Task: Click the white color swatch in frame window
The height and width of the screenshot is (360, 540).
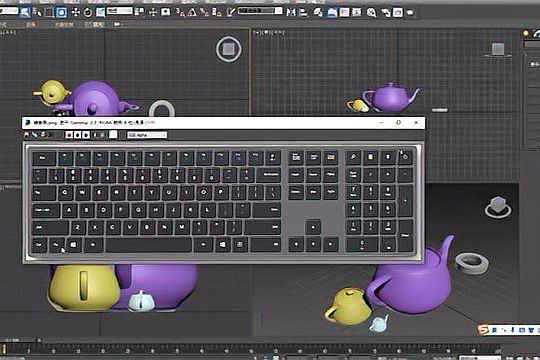Action: coord(113,135)
